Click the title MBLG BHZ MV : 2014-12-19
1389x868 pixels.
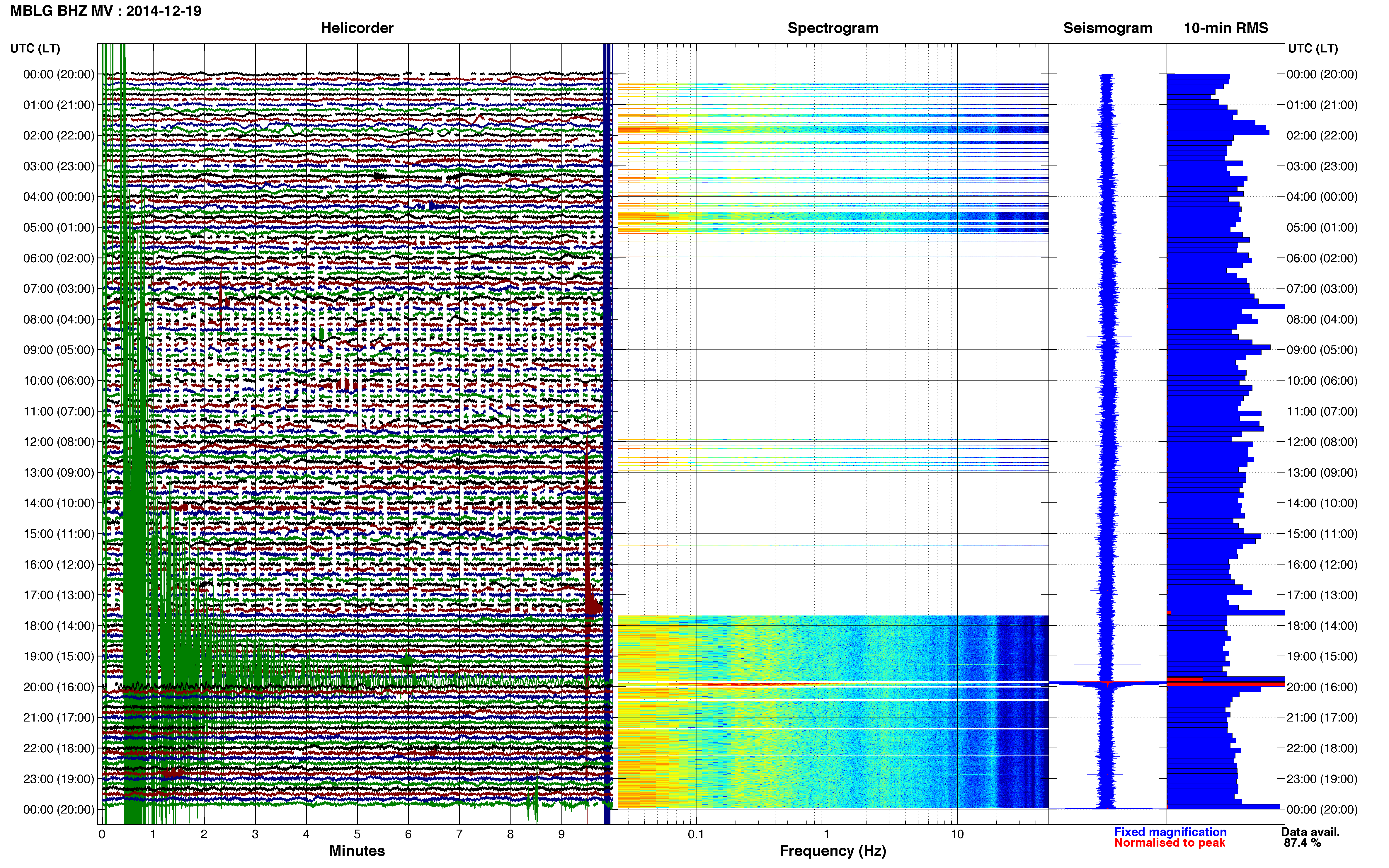tap(106, 11)
